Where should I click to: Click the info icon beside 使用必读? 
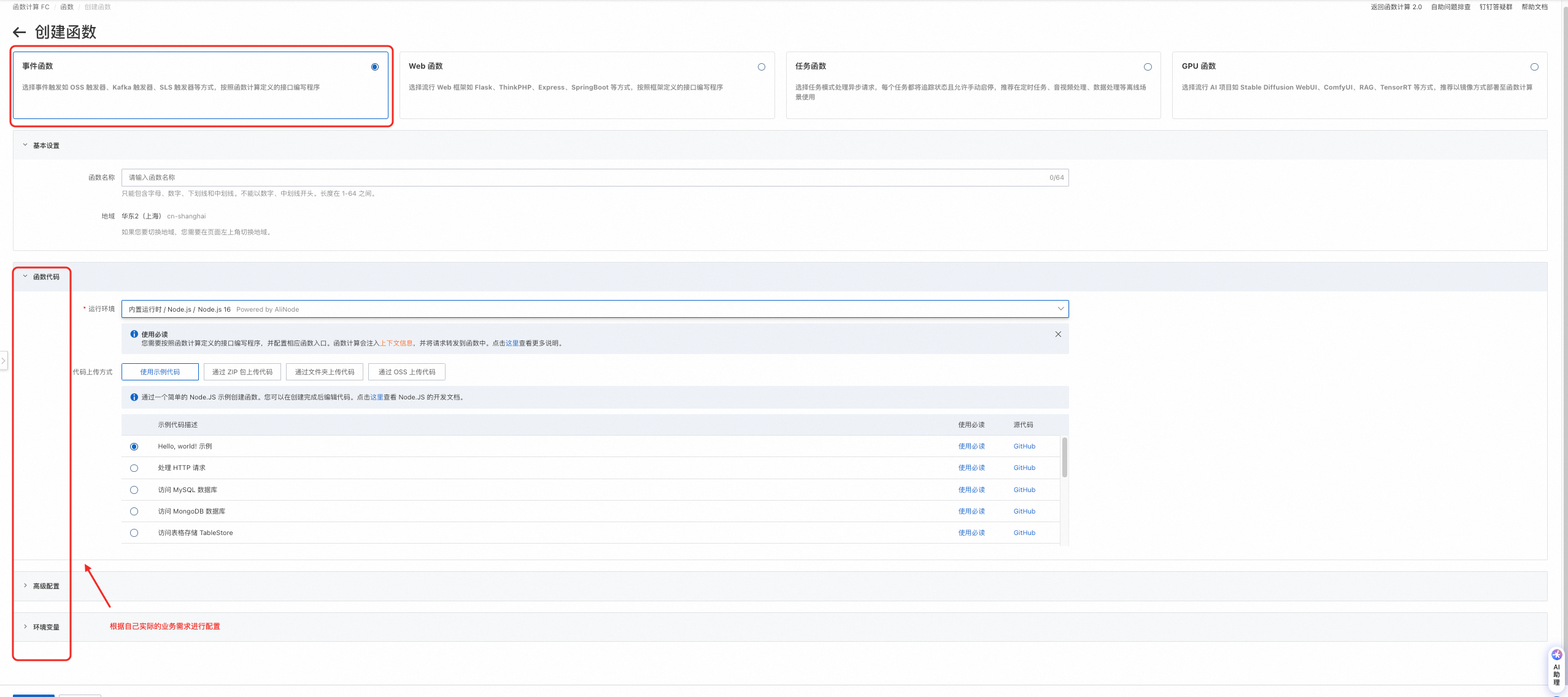pos(134,334)
